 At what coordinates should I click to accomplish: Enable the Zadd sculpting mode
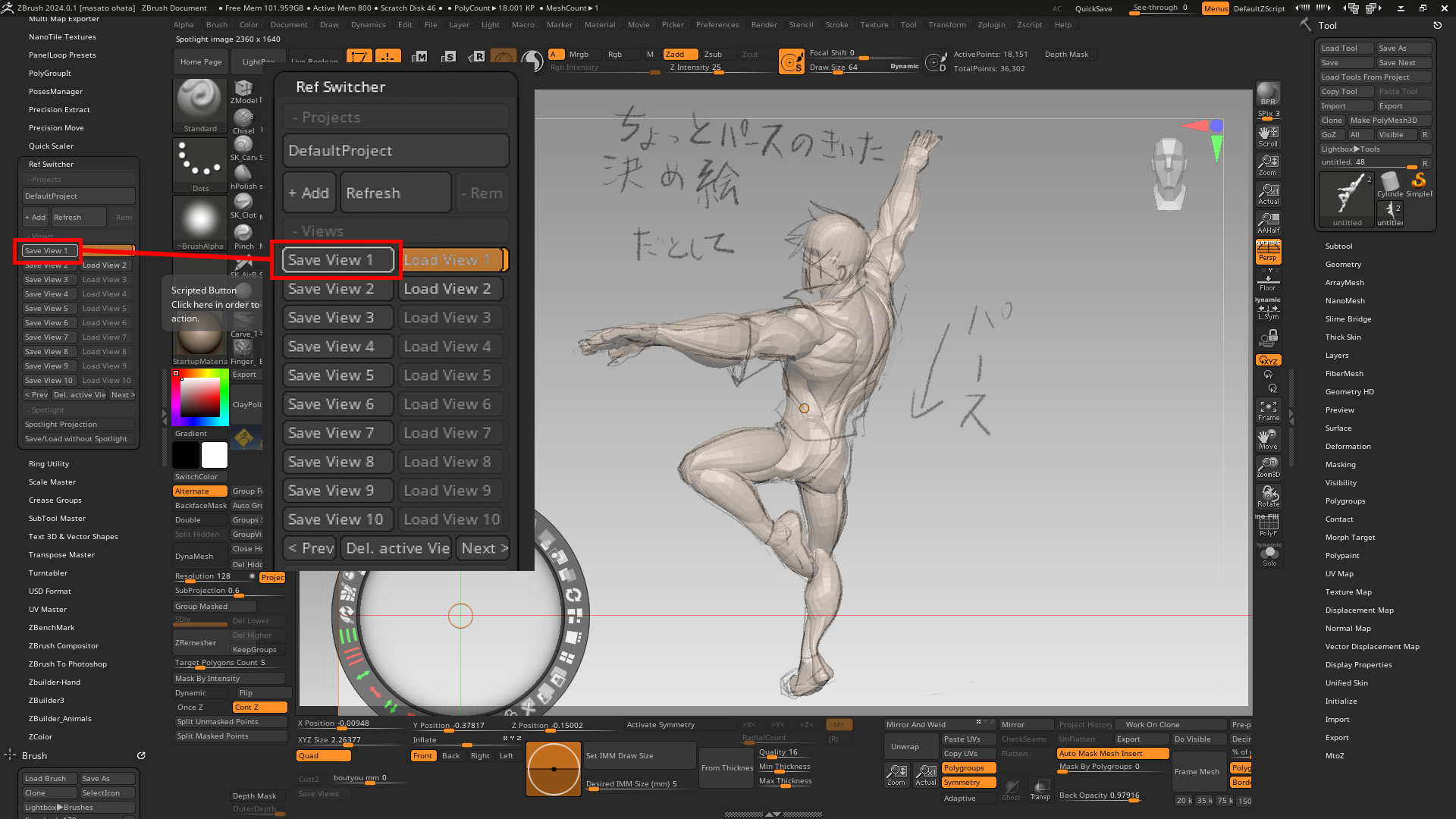click(679, 54)
